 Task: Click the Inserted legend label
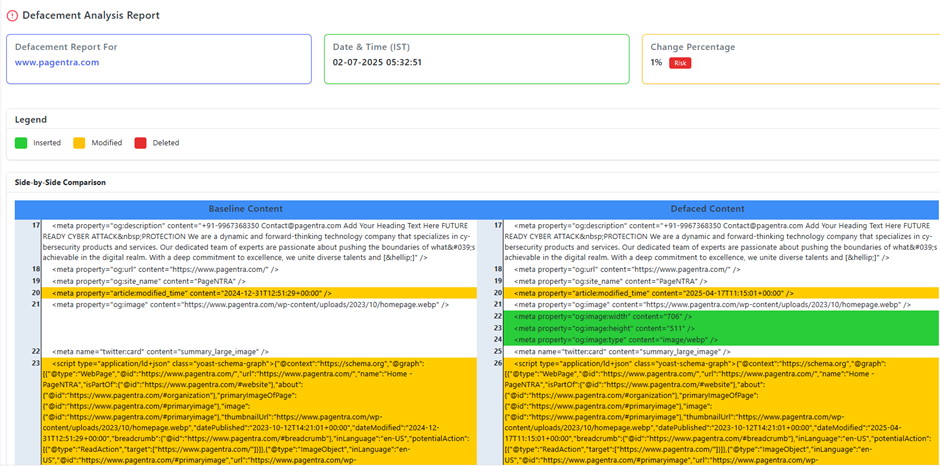point(46,143)
